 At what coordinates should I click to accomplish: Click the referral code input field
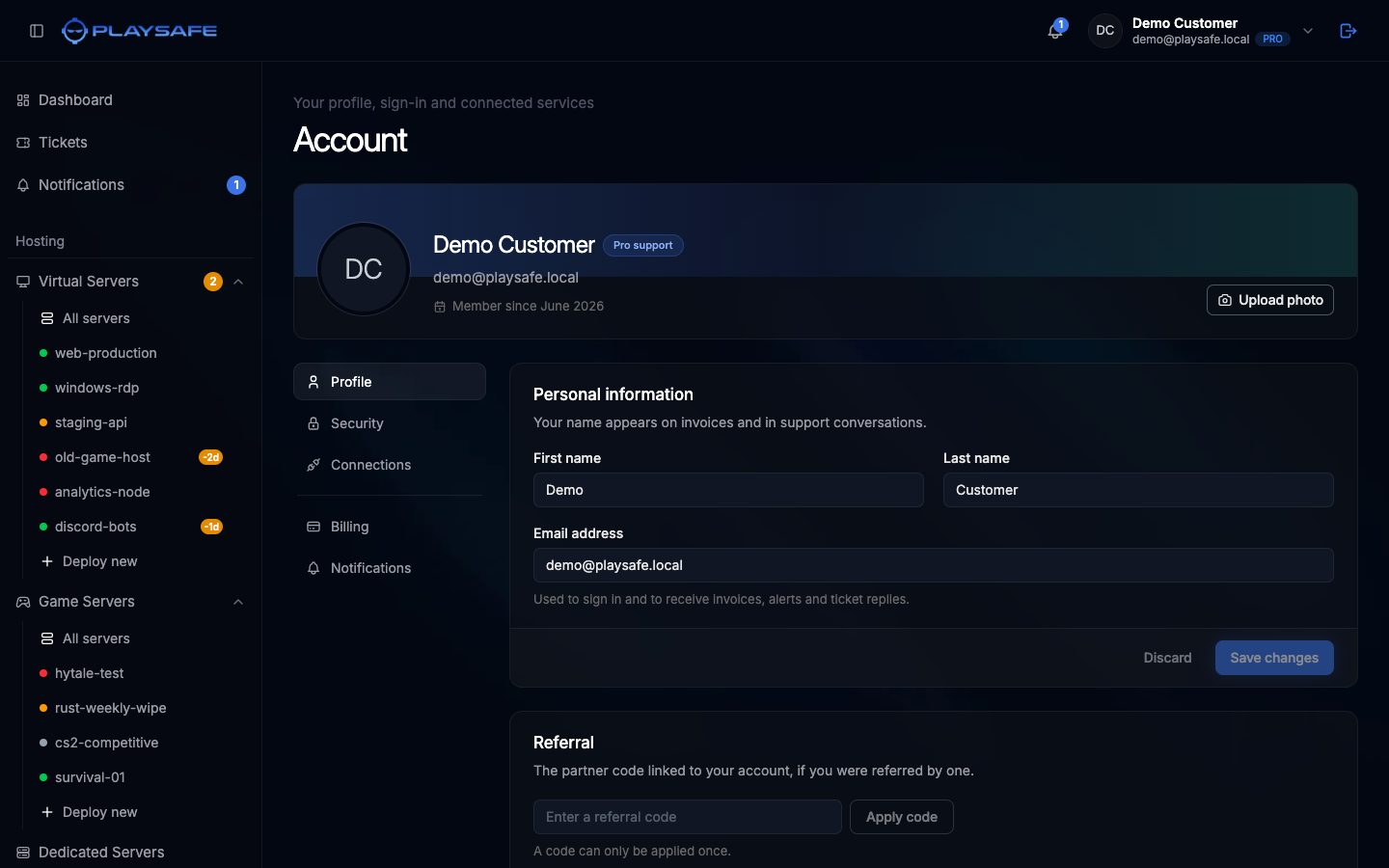click(688, 817)
